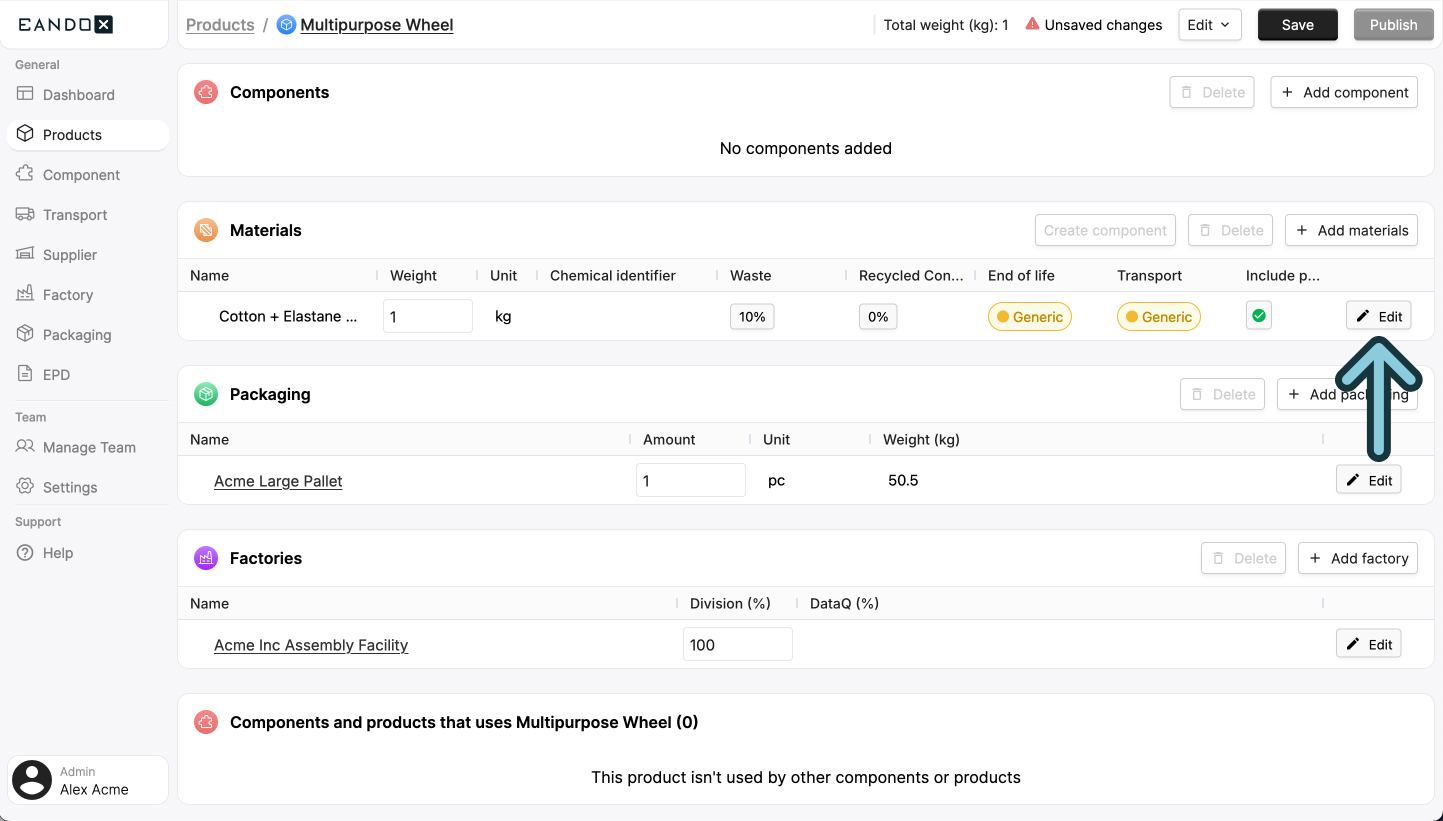Viewport: 1443px width, 821px height.
Task: Click the Alex Acme user avatar
Action: point(32,780)
